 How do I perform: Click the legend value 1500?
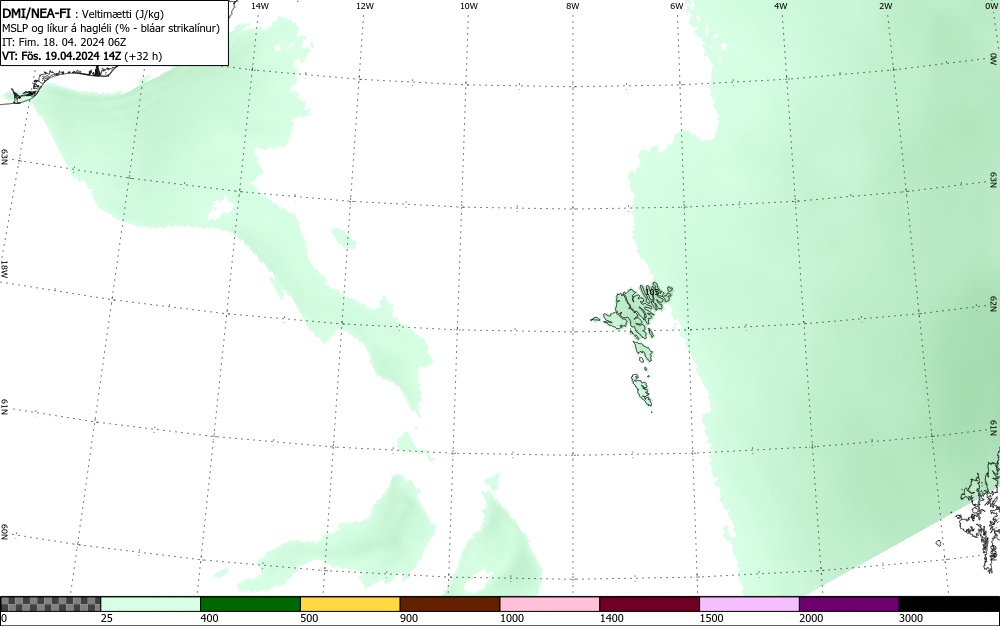[711, 618]
